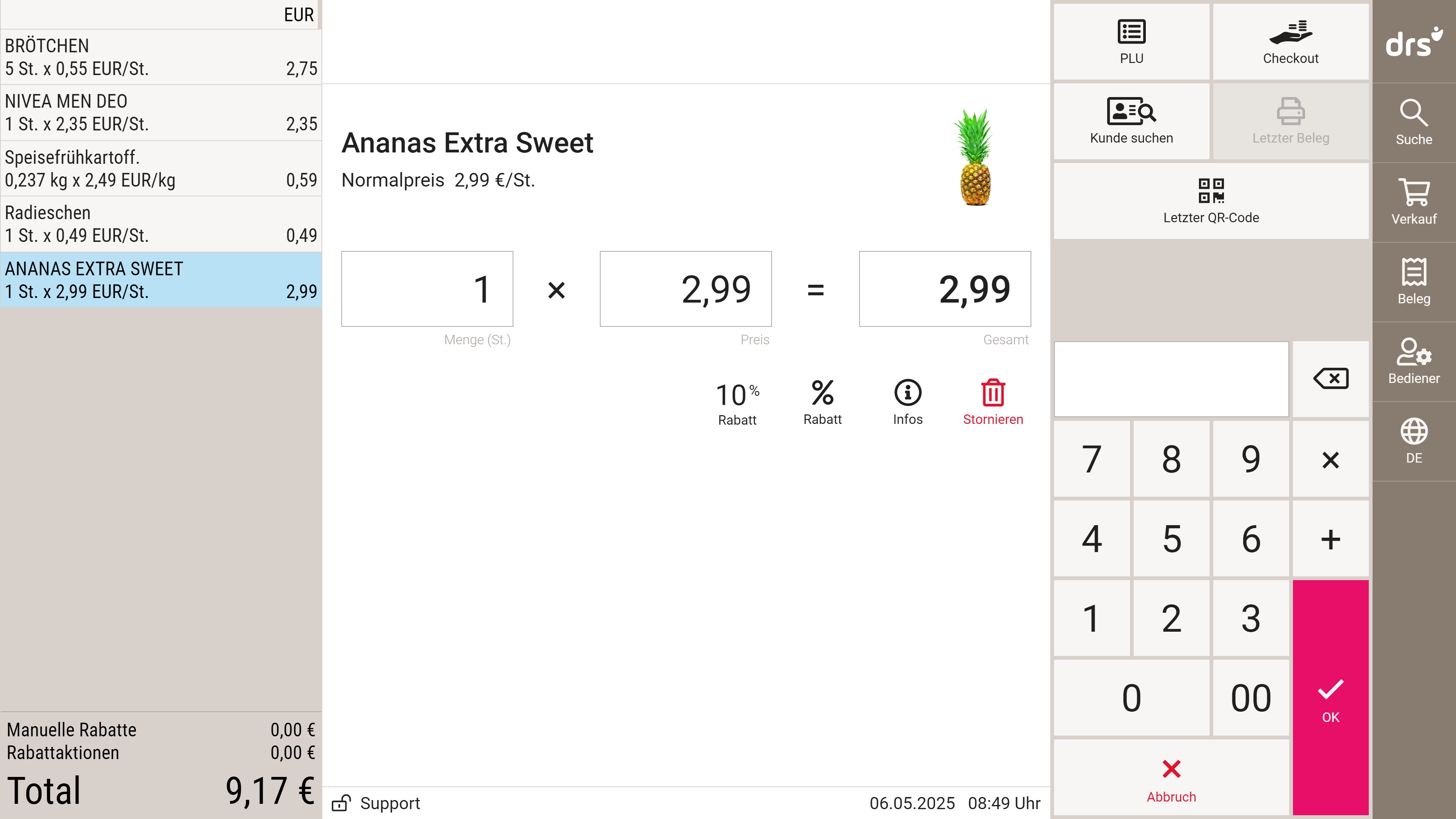Confirm with the pink OK button

(1330, 697)
